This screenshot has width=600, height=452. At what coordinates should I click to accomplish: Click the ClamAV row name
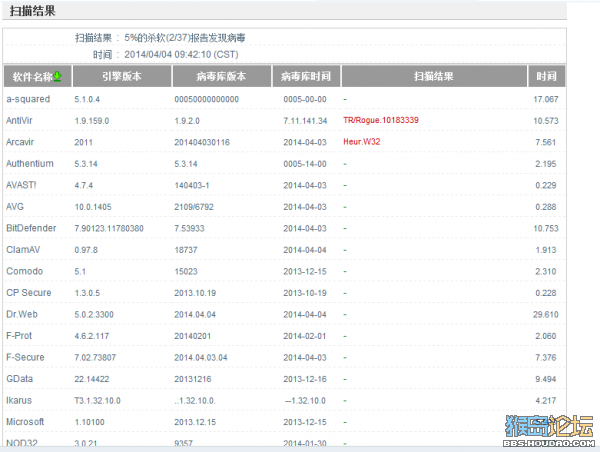[23, 250]
